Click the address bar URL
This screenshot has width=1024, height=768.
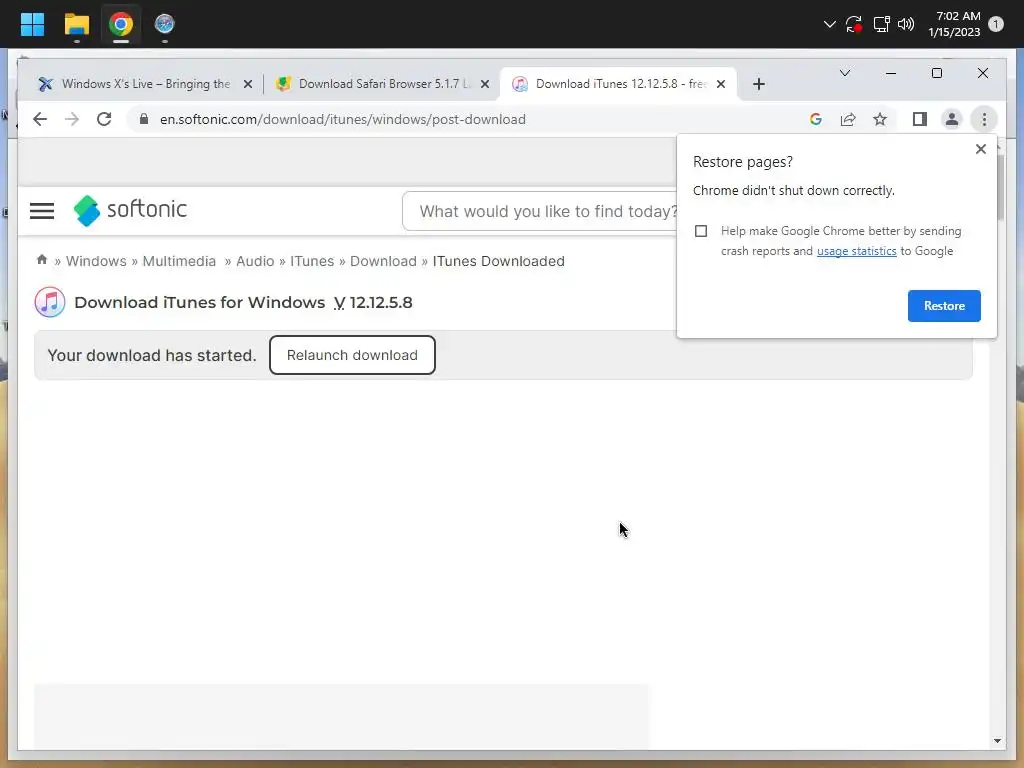pyautogui.click(x=343, y=120)
